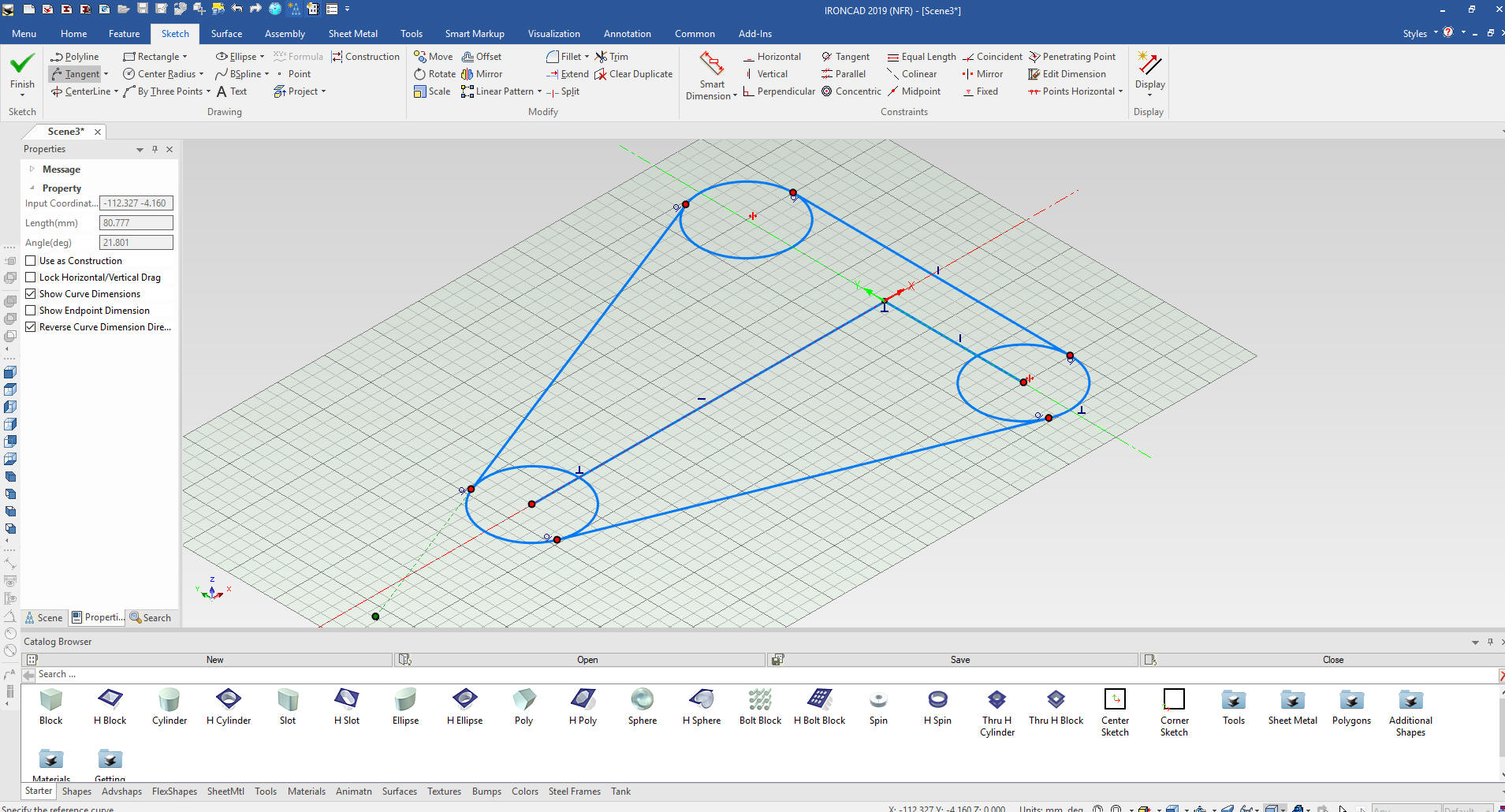Toggle Lock Horizontal/Vertical Drag checkbox

(x=31, y=277)
